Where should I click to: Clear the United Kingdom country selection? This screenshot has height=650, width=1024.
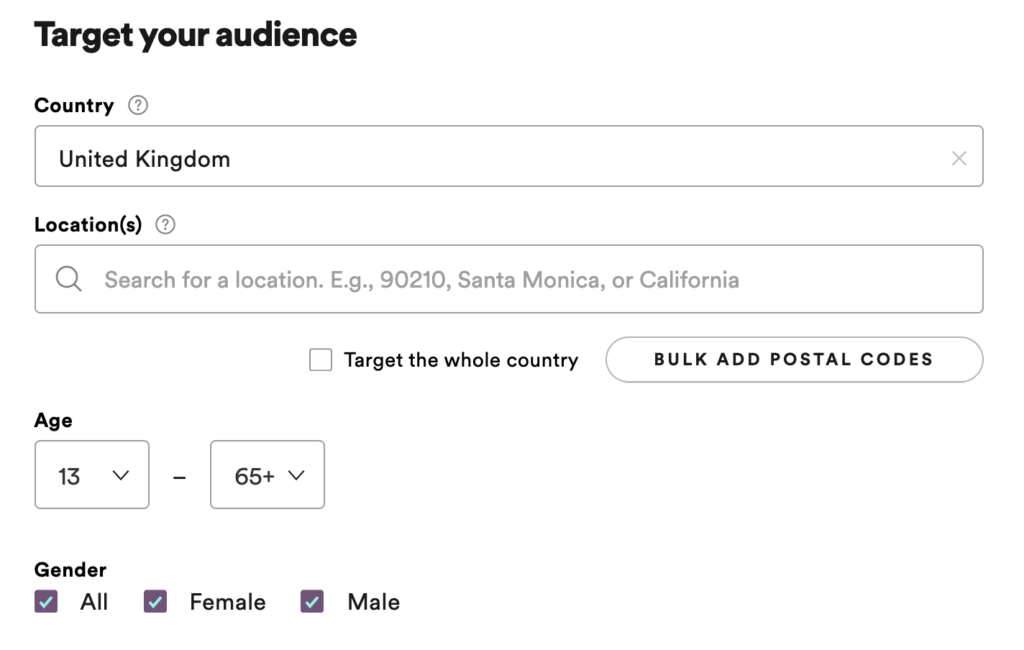click(959, 158)
